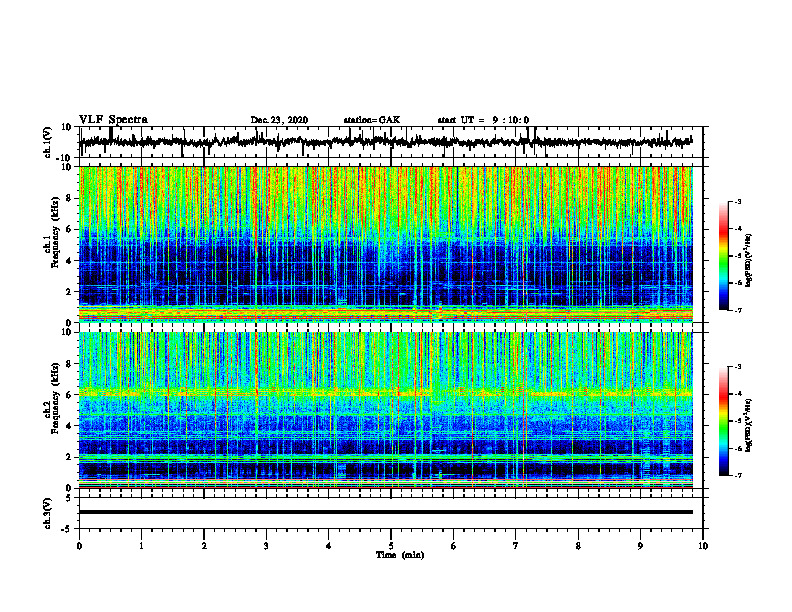
Task: Click time axis tick label "6"
Action: 454,546
